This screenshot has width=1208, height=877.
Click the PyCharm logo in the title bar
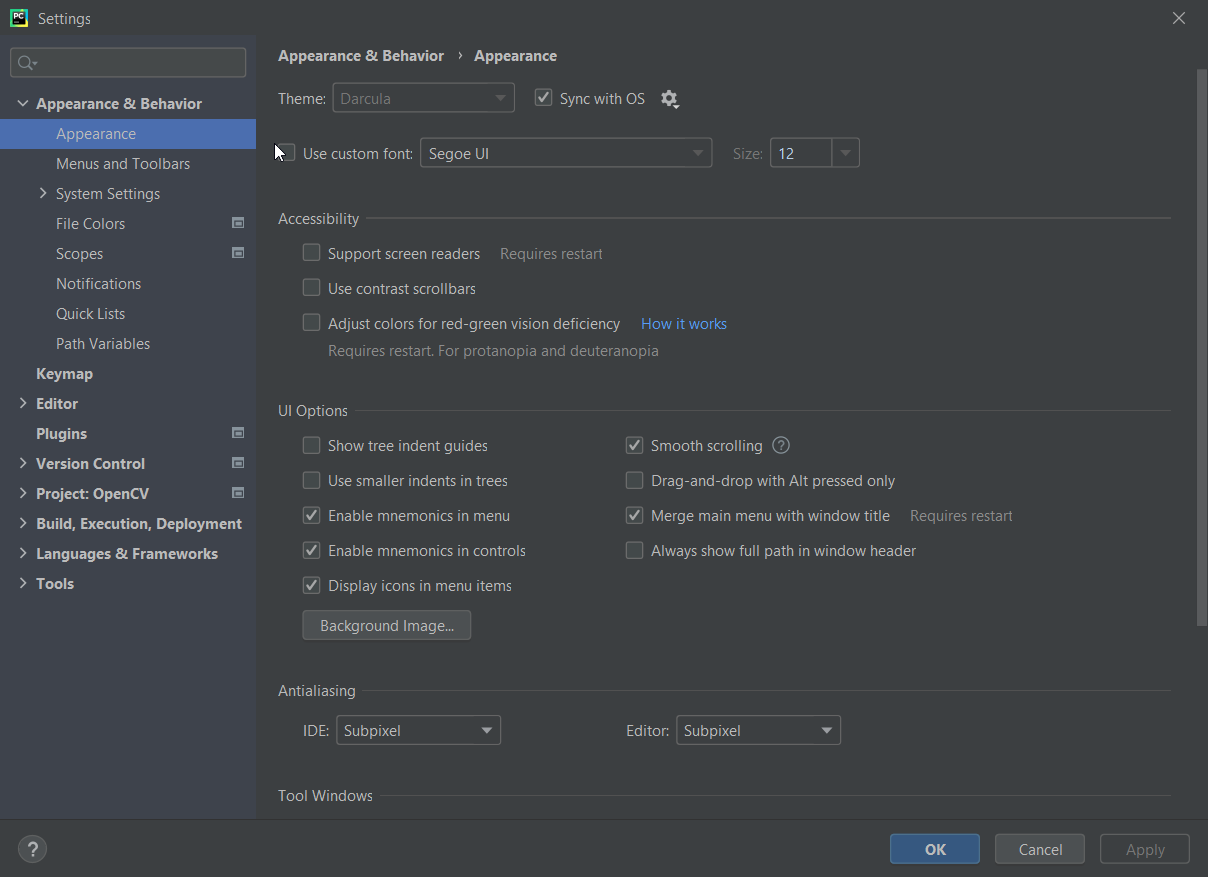19,18
